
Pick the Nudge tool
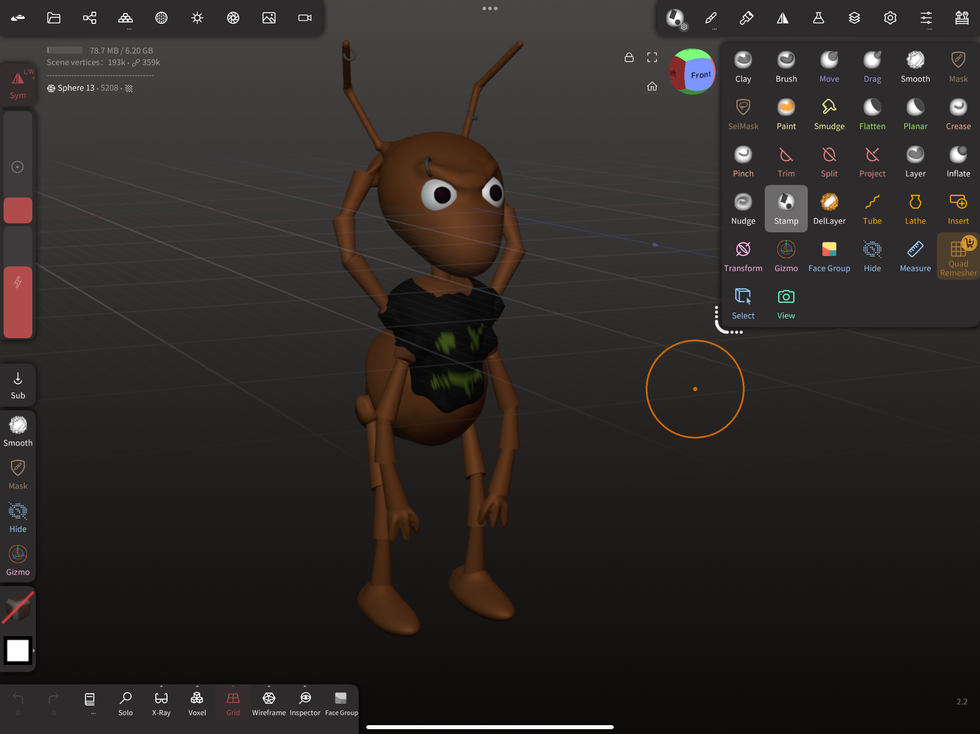743,209
